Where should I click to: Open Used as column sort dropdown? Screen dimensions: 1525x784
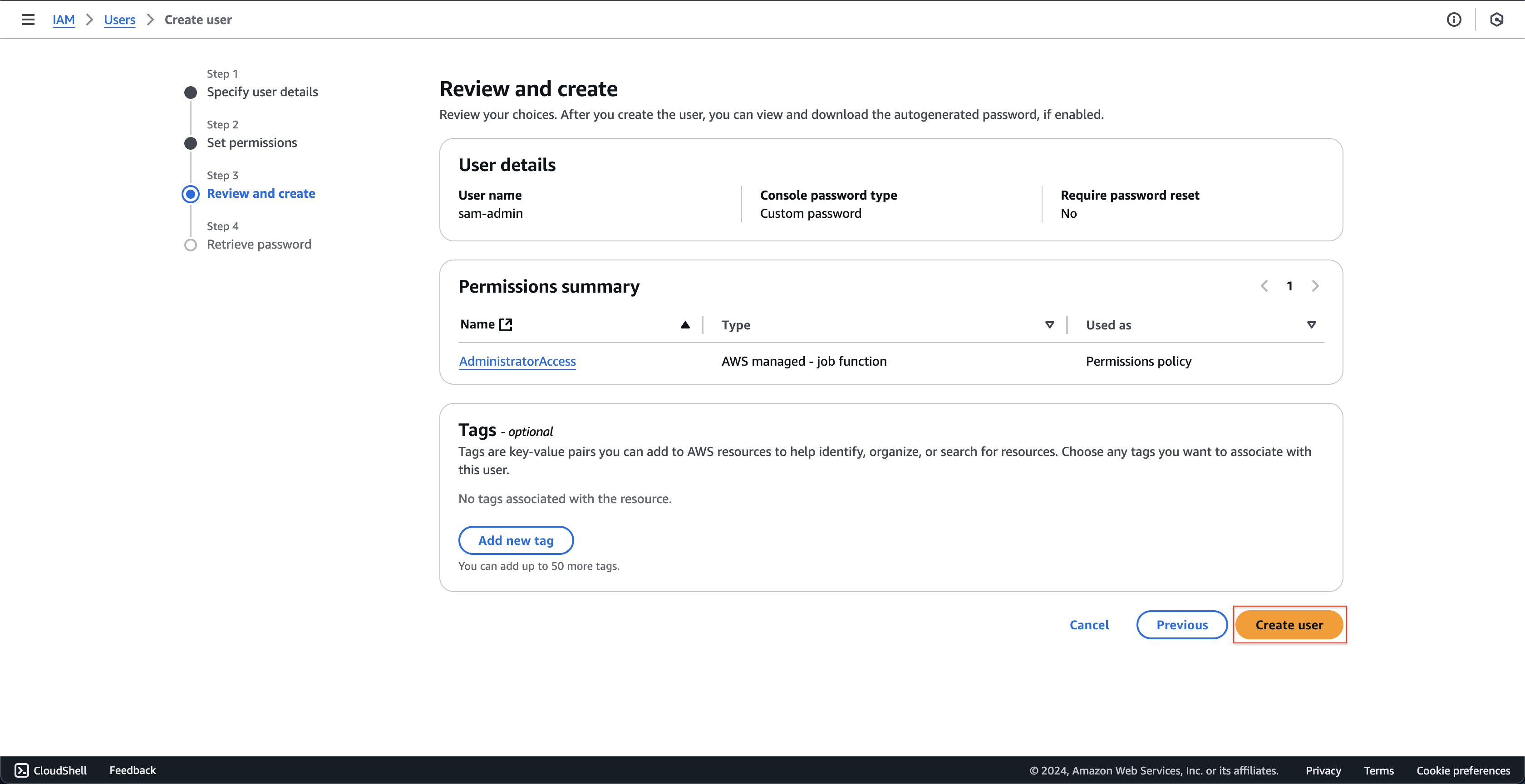click(1311, 325)
